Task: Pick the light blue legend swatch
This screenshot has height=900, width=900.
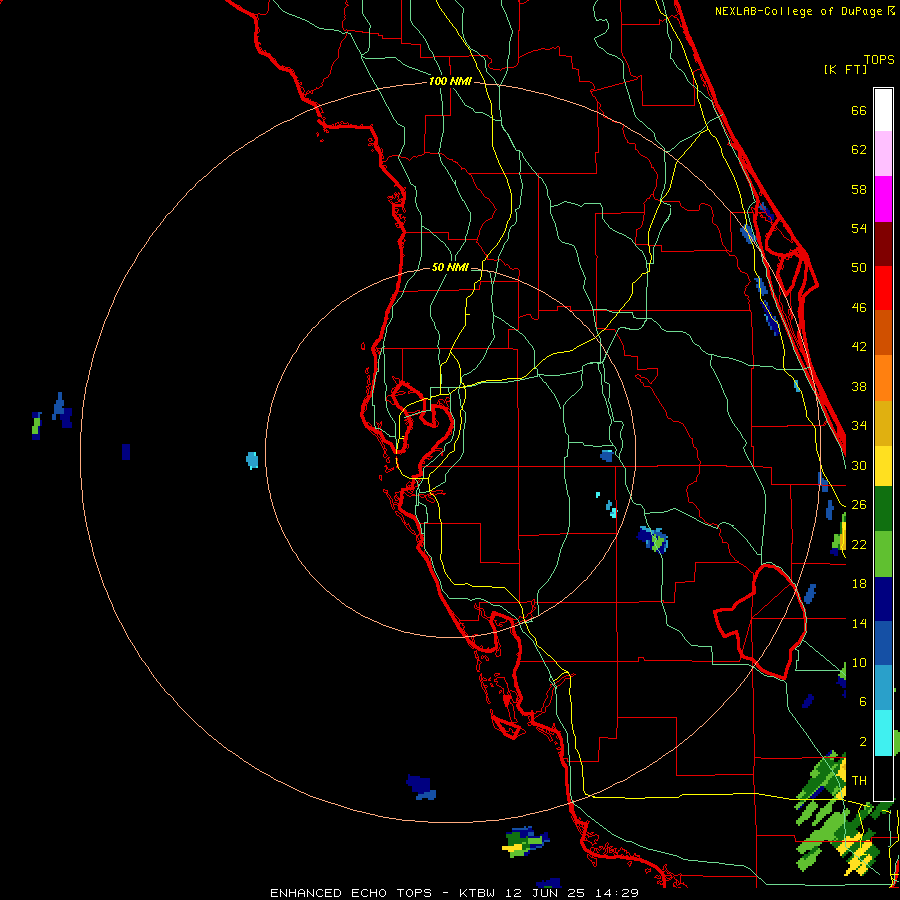Action: [883, 688]
